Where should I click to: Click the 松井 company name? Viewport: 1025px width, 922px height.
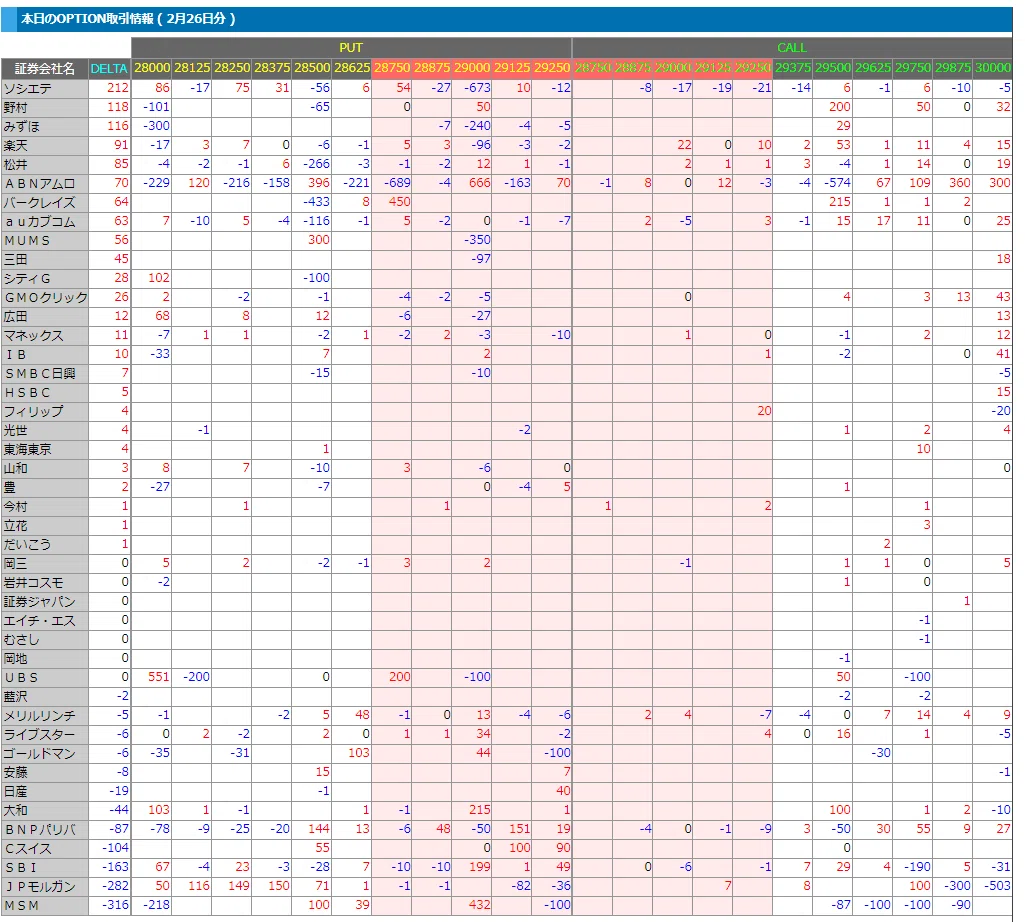click(x=16, y=164)
